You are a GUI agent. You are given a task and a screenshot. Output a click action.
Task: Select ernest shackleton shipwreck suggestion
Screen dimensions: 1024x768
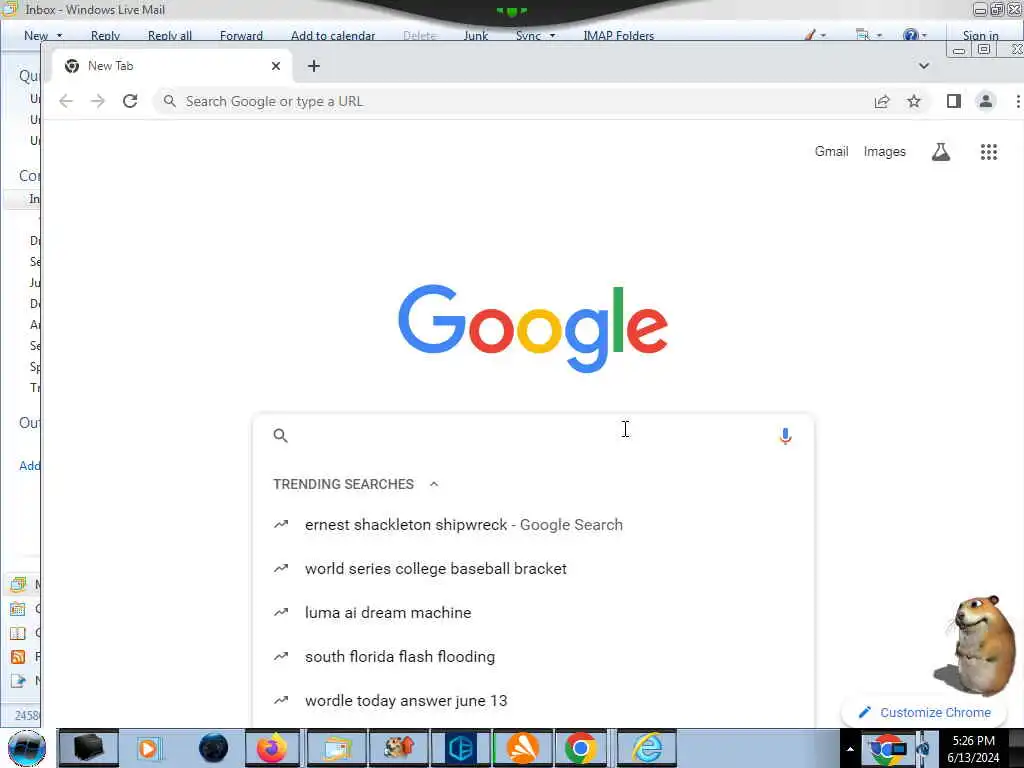(534, 525)
